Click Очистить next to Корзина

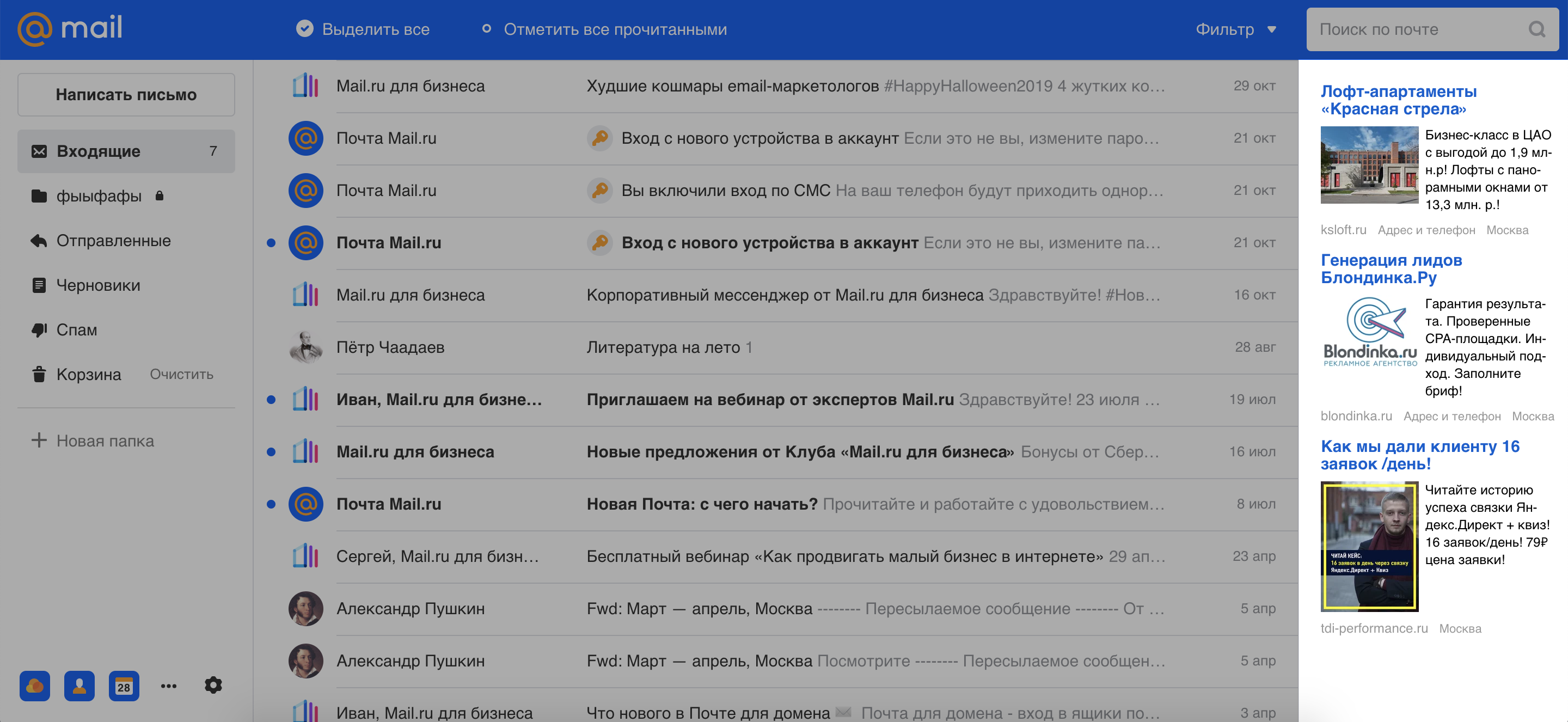(181, 375)
